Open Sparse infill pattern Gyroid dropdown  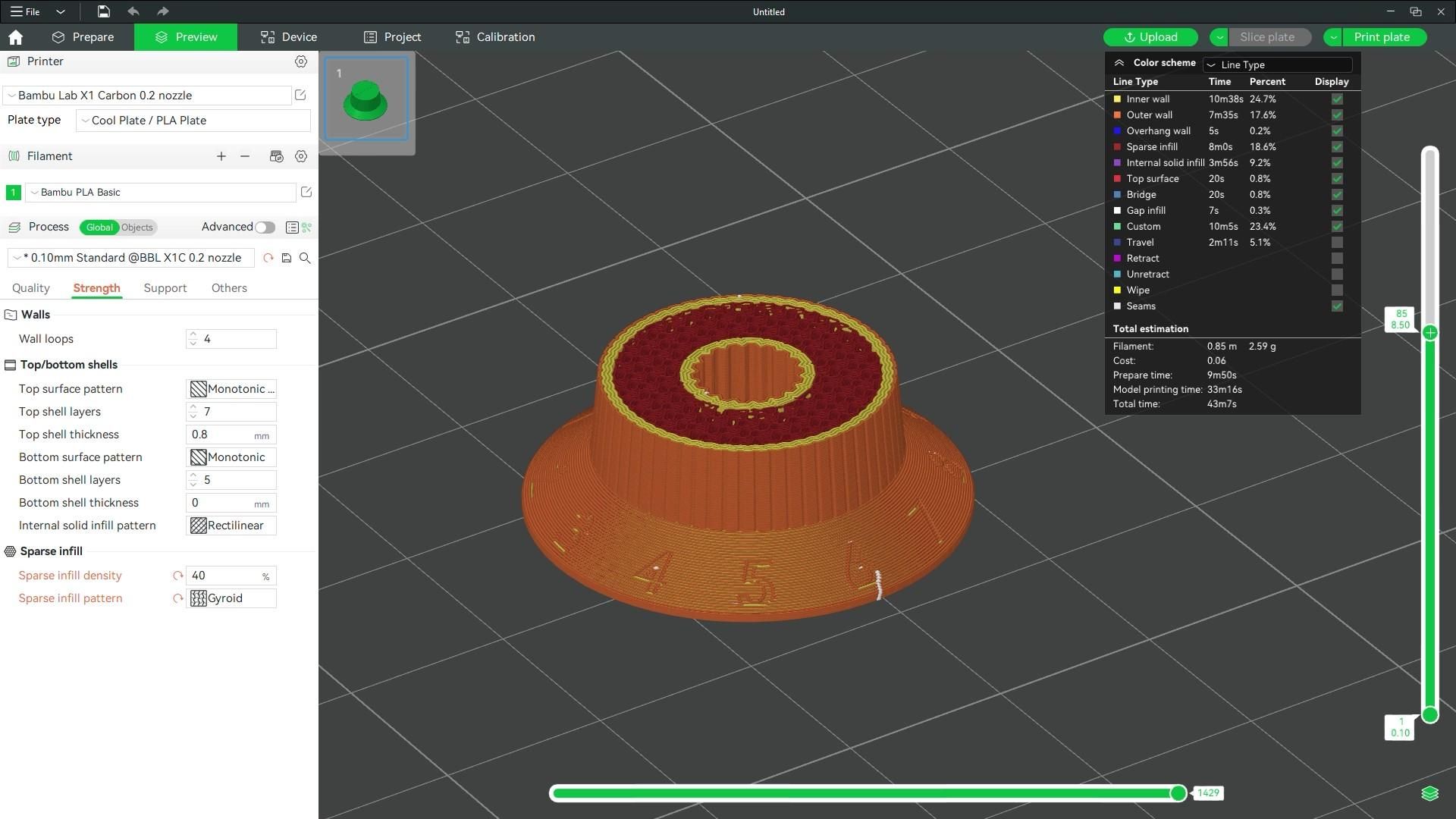231,598
